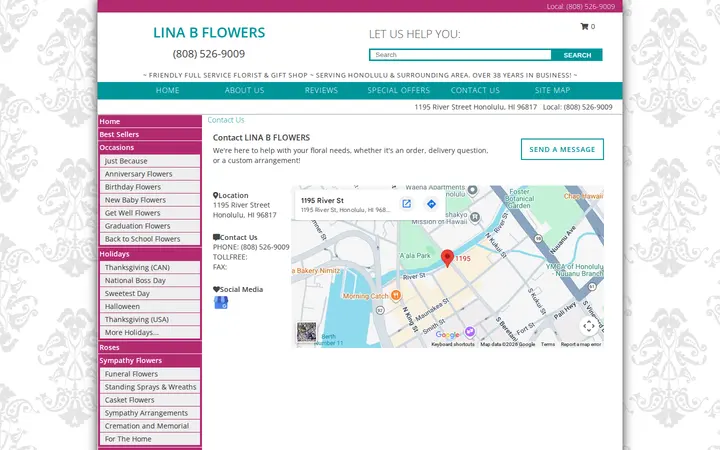Screen dimensions: 720x450
Task: Open More Holidays... link
Action: coord(150,332)
